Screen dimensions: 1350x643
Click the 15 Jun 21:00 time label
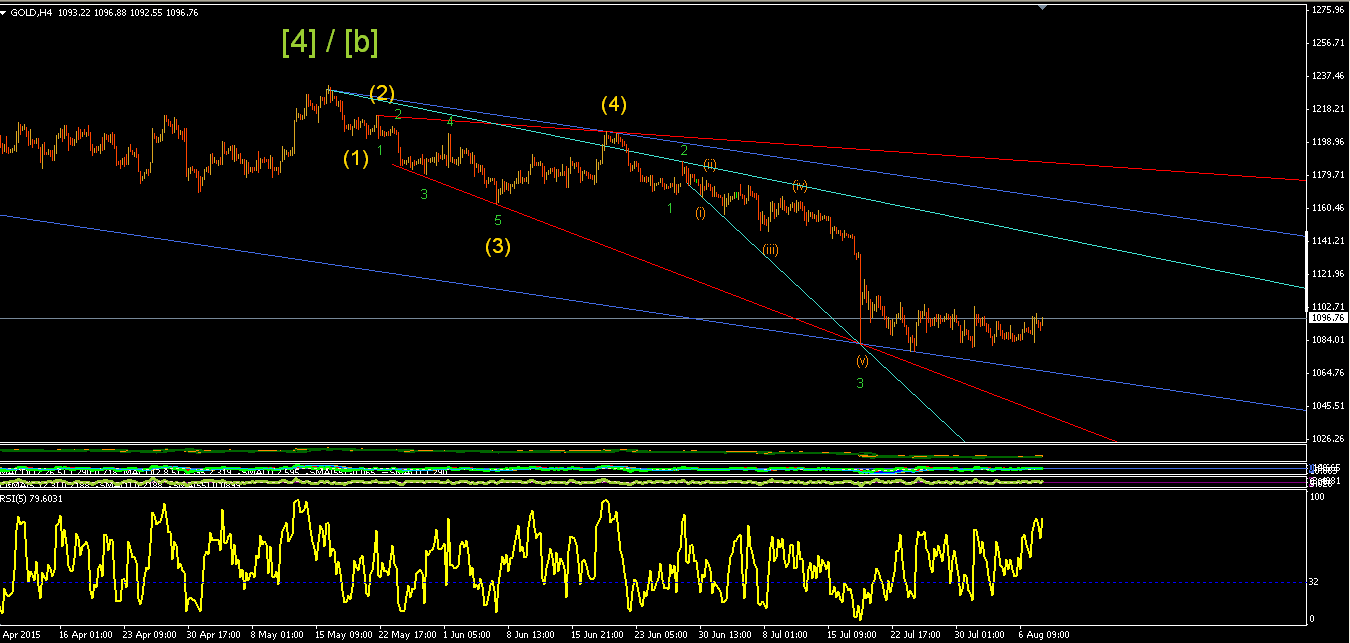[x=597, y=634]
